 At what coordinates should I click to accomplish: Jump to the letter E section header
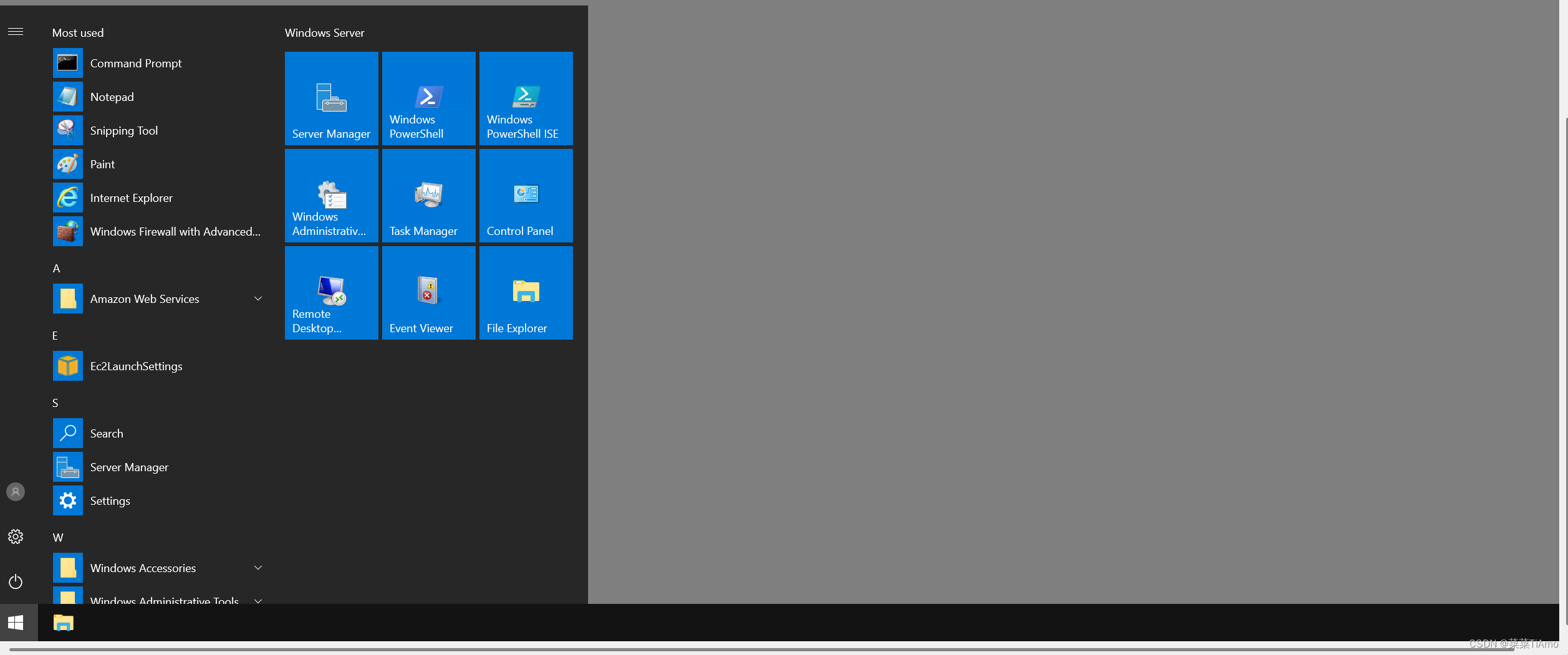[x=55, y=336]
